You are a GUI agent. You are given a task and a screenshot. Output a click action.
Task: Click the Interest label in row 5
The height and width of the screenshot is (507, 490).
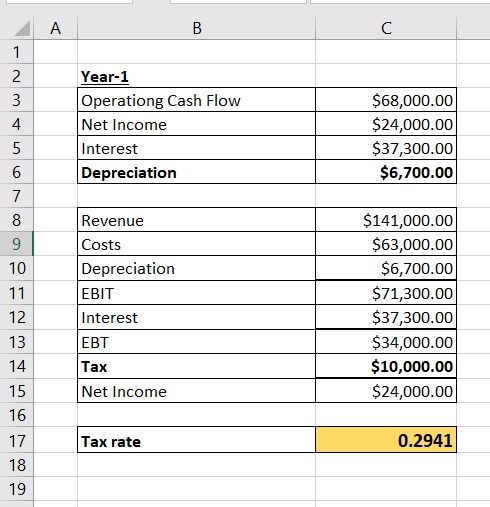tap(196, 148)
